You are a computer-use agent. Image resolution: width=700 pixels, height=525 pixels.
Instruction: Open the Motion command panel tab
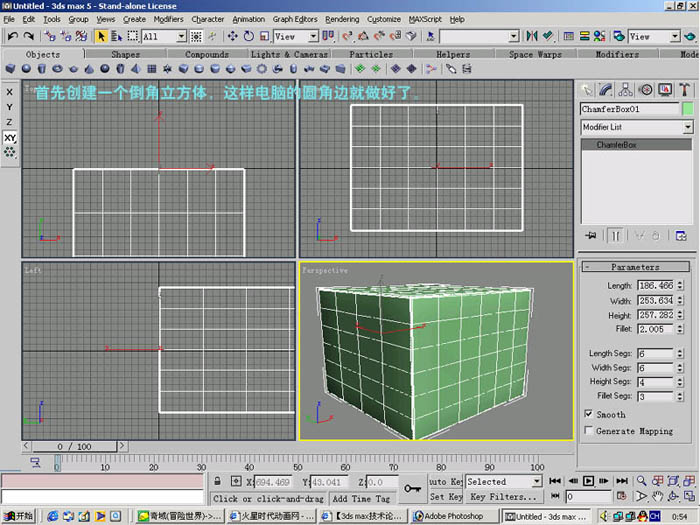(x=645, y=90)
